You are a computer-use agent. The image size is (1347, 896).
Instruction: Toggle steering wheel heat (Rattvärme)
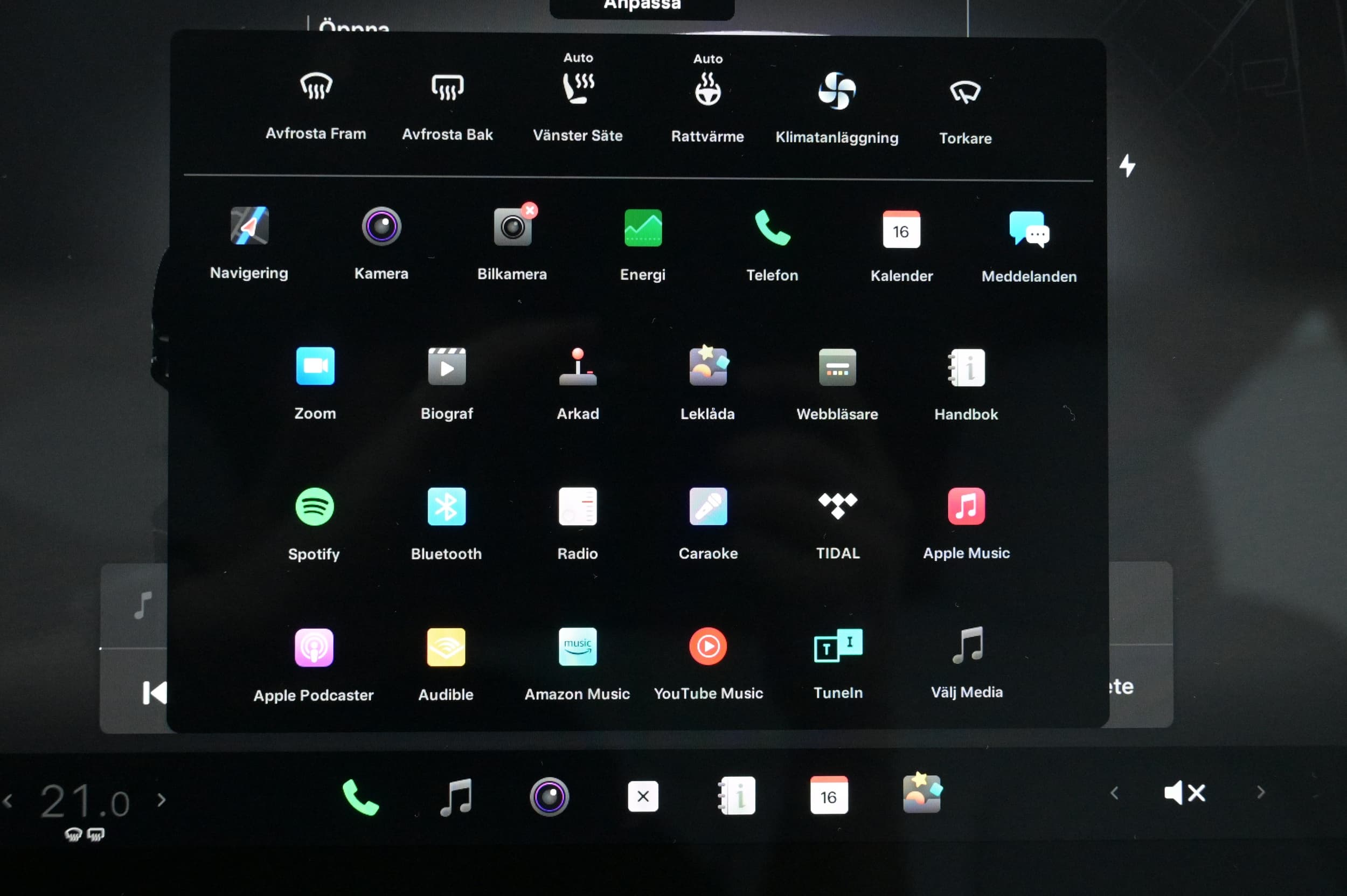(707, 89)
